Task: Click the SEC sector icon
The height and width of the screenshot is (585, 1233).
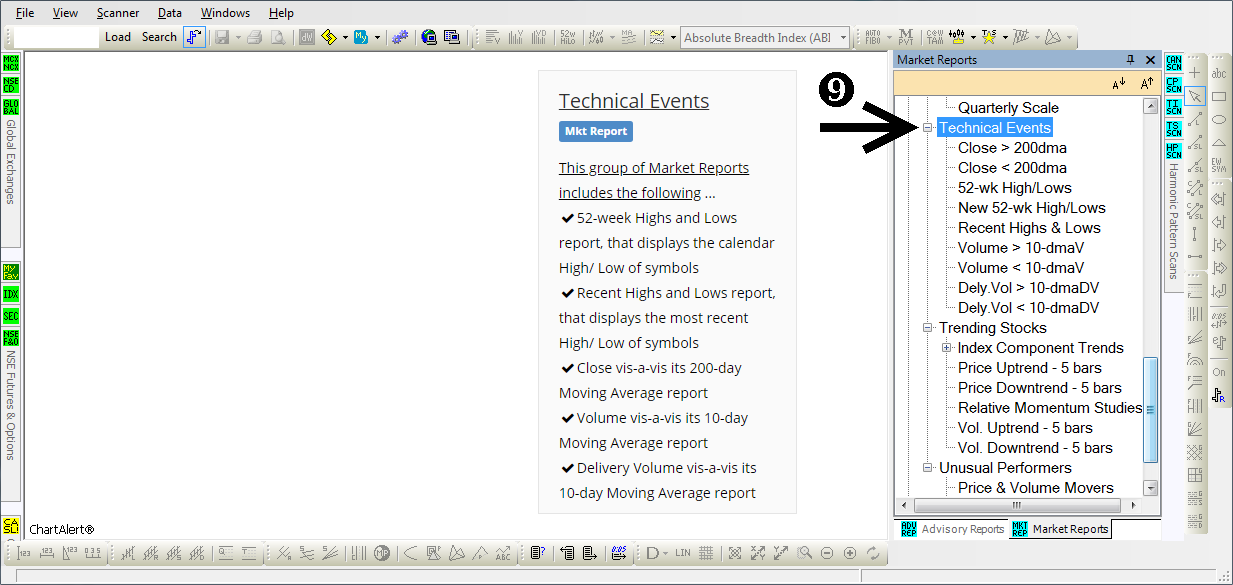Action: [x=11, y=316]
